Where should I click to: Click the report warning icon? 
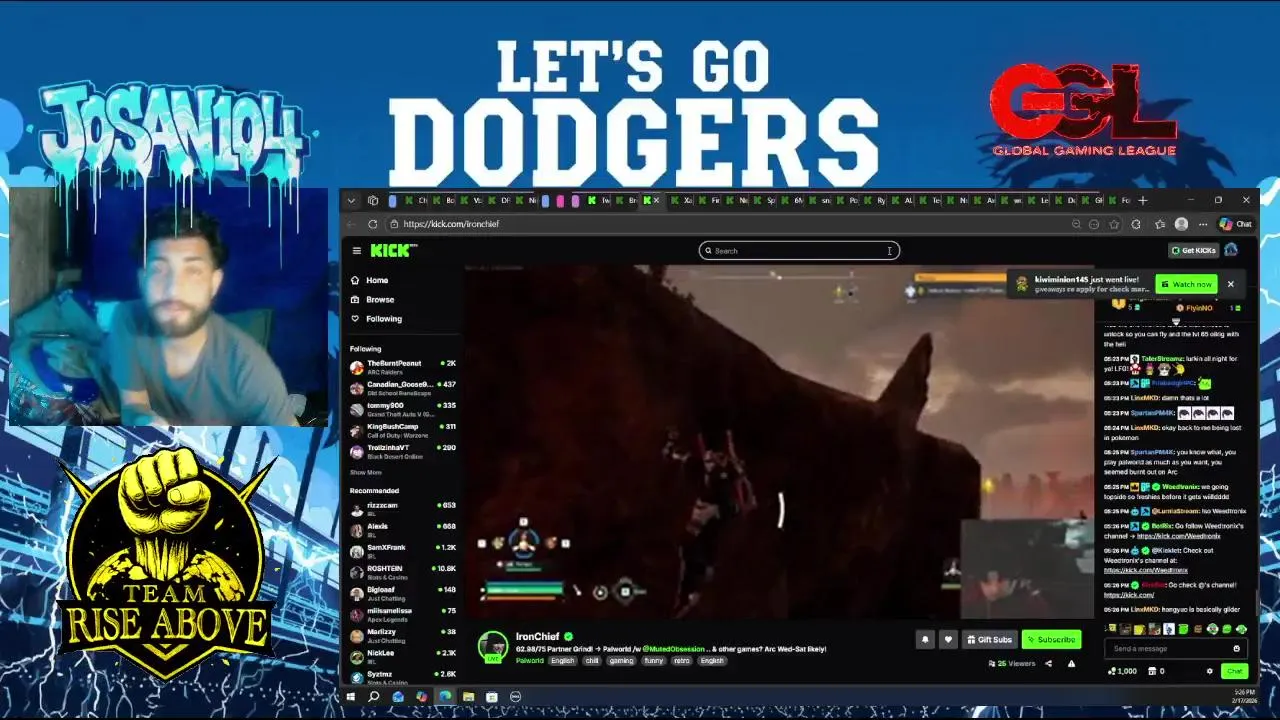tap(1071, 663)
